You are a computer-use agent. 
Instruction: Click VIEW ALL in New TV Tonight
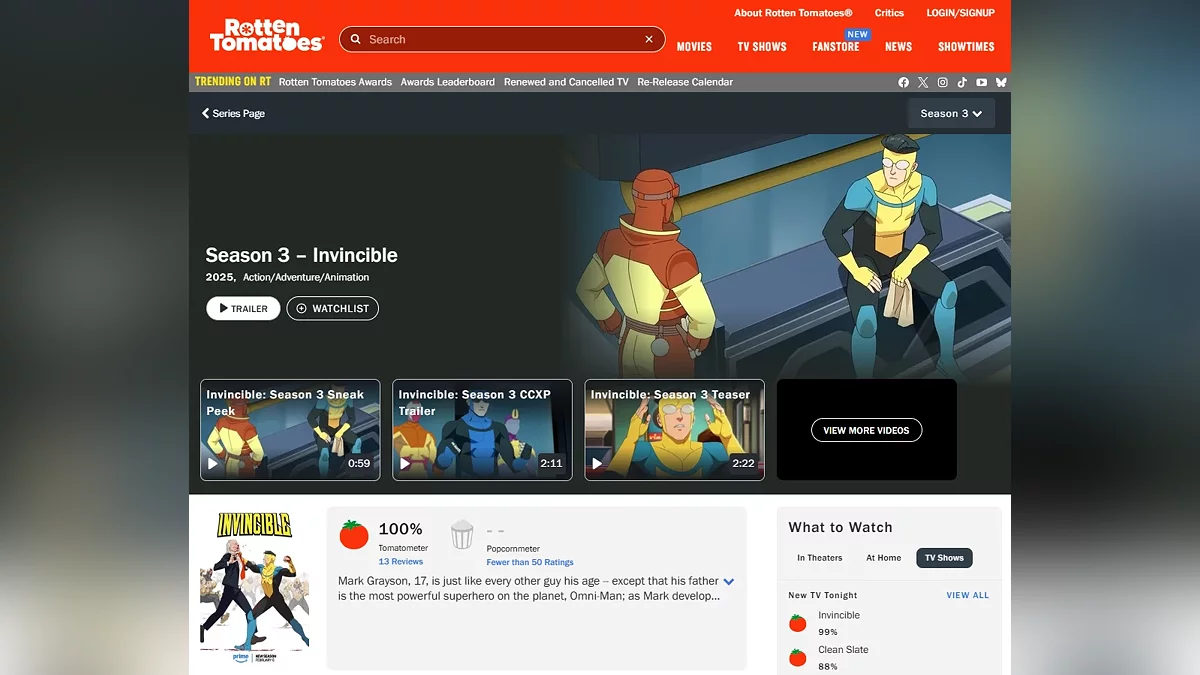pyautogui.click(x=967, y=595)
